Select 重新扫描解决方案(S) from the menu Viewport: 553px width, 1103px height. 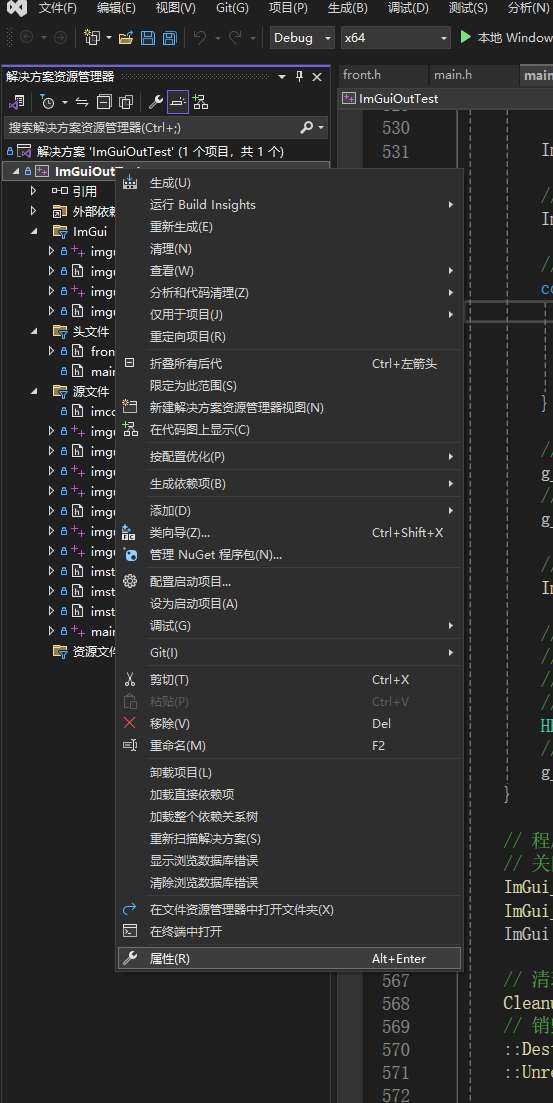[x=289, y=839]
